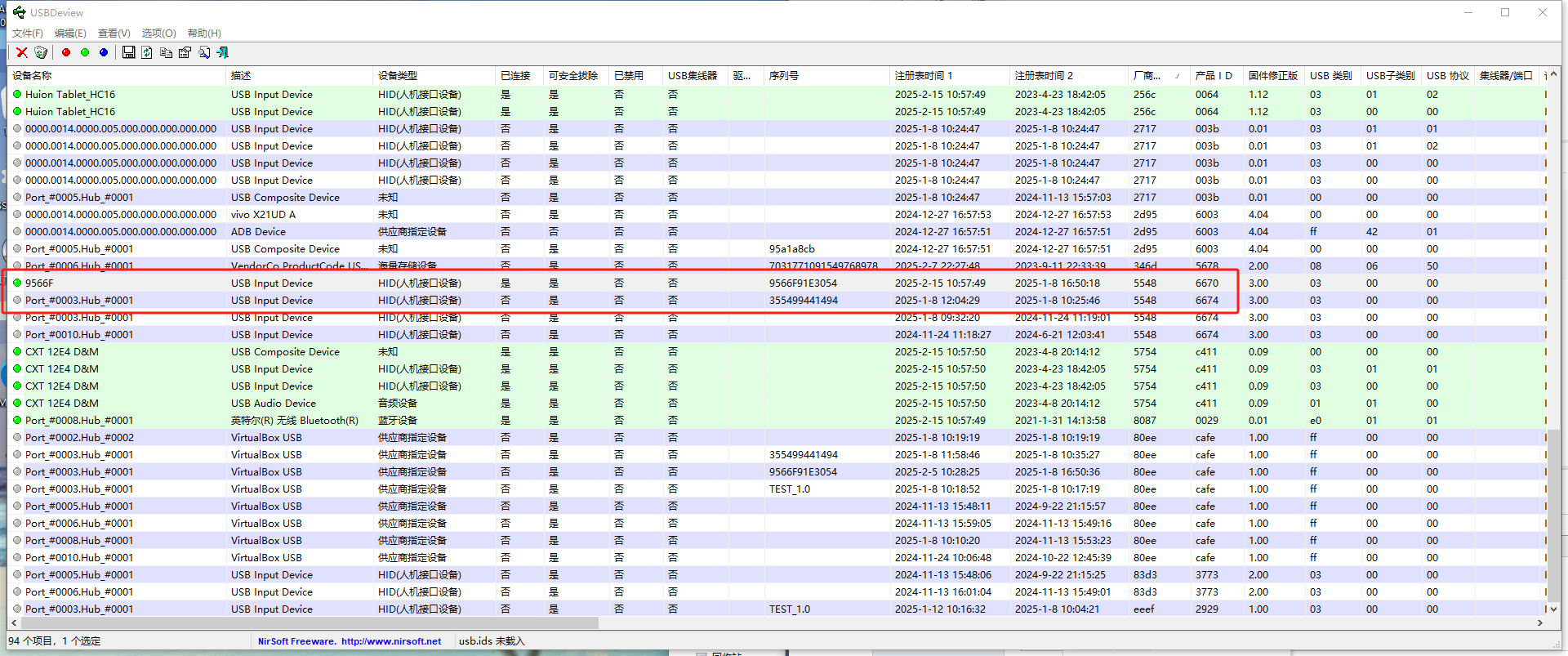Screen dimensions: 1568x656
Task: Open the Find tool in toolbar
Action: [x=203, y=52]
